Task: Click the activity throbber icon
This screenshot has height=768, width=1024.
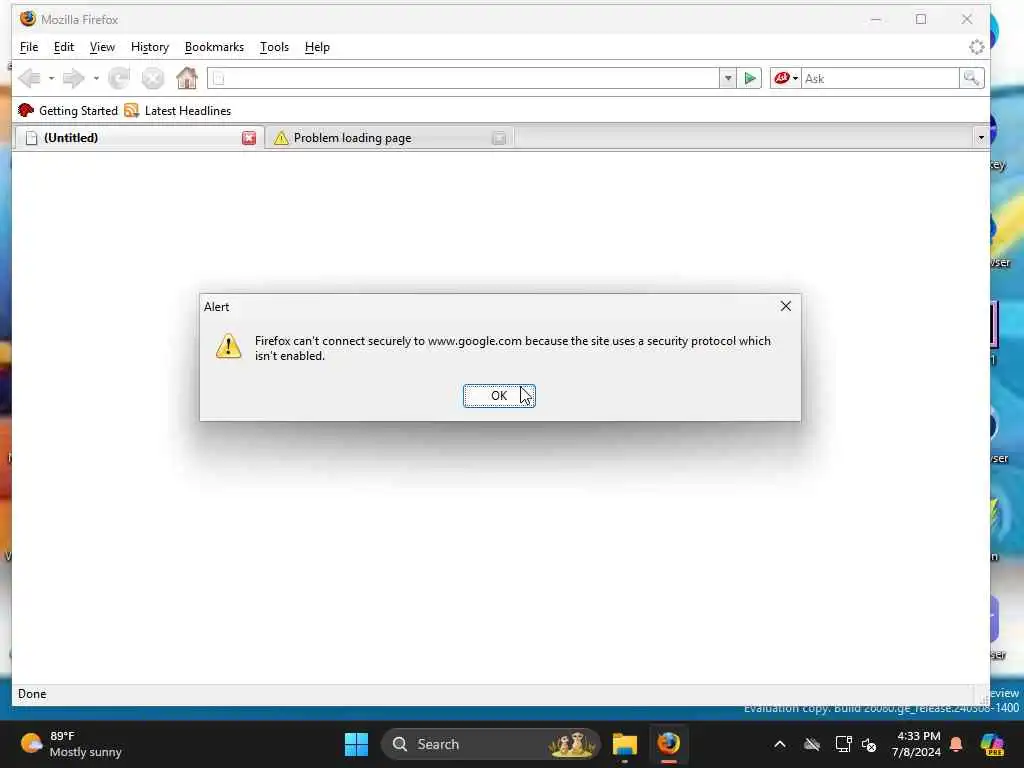Action: [976, 47]
